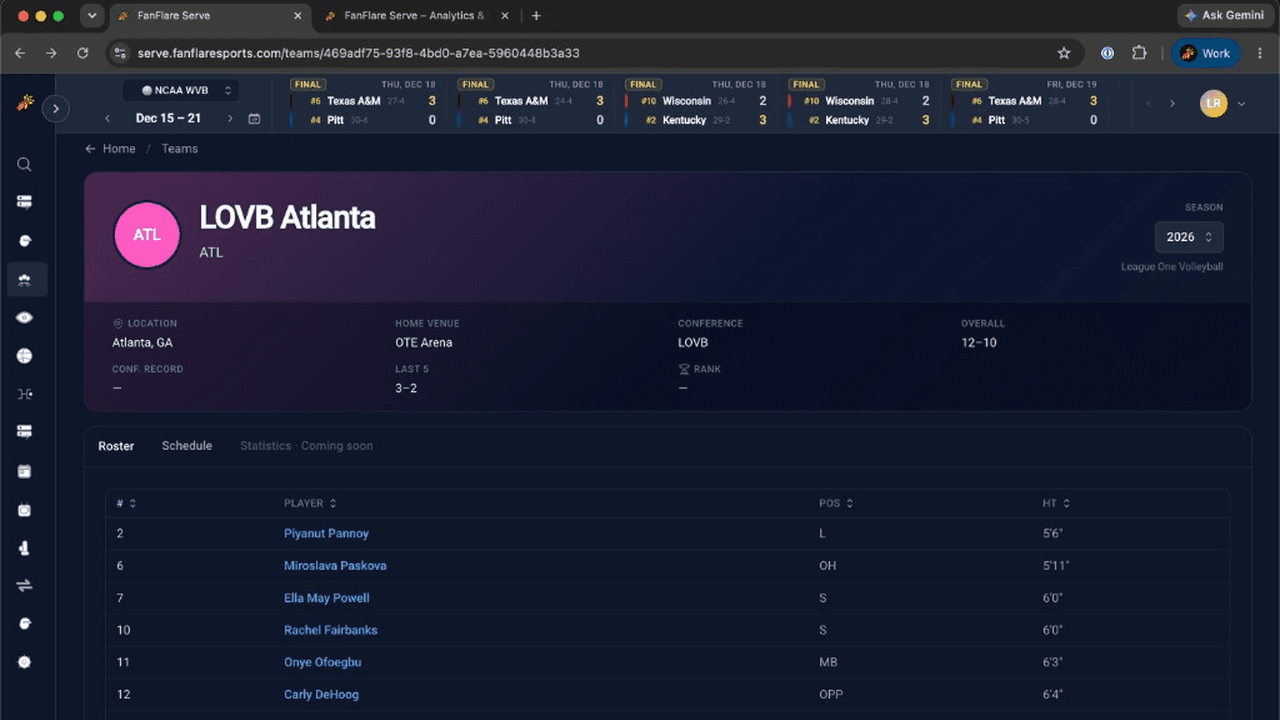Go back in browser history
This screenshot has width=1280, height=720.
tap(21, 53)
